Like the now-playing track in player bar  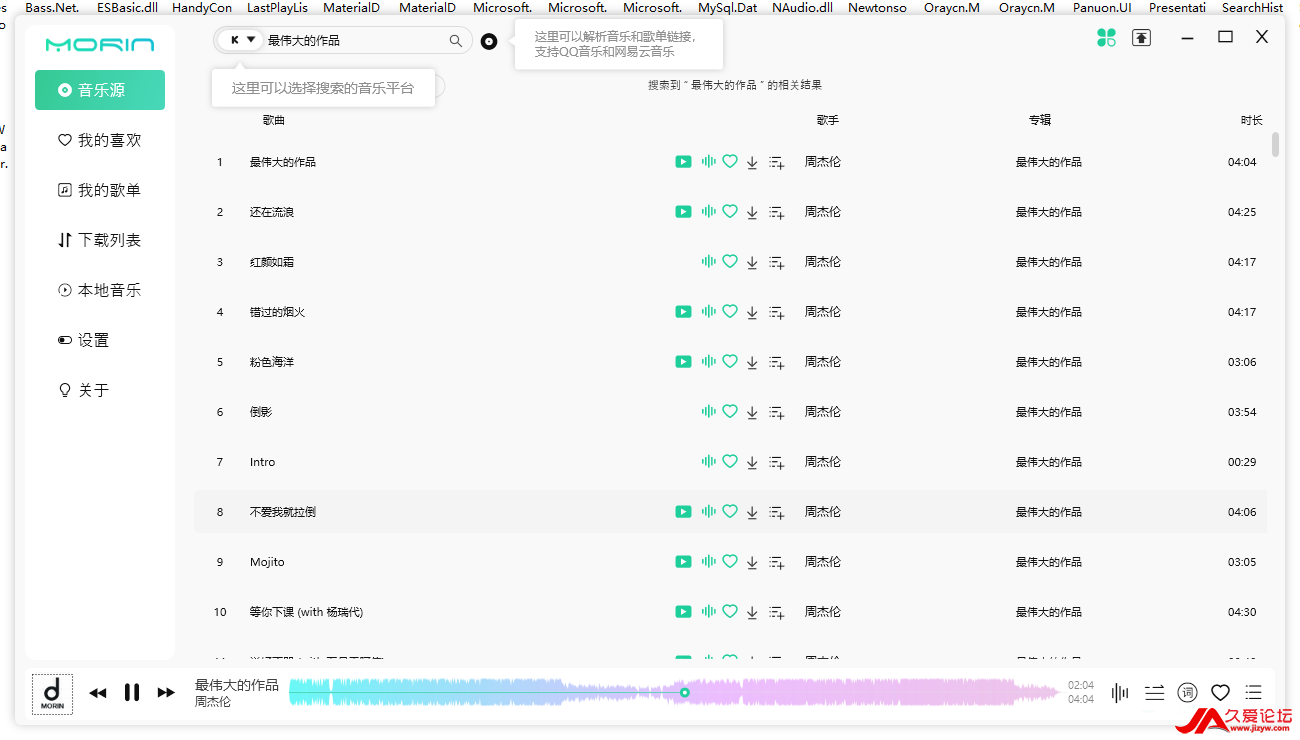pos(1220,692)
